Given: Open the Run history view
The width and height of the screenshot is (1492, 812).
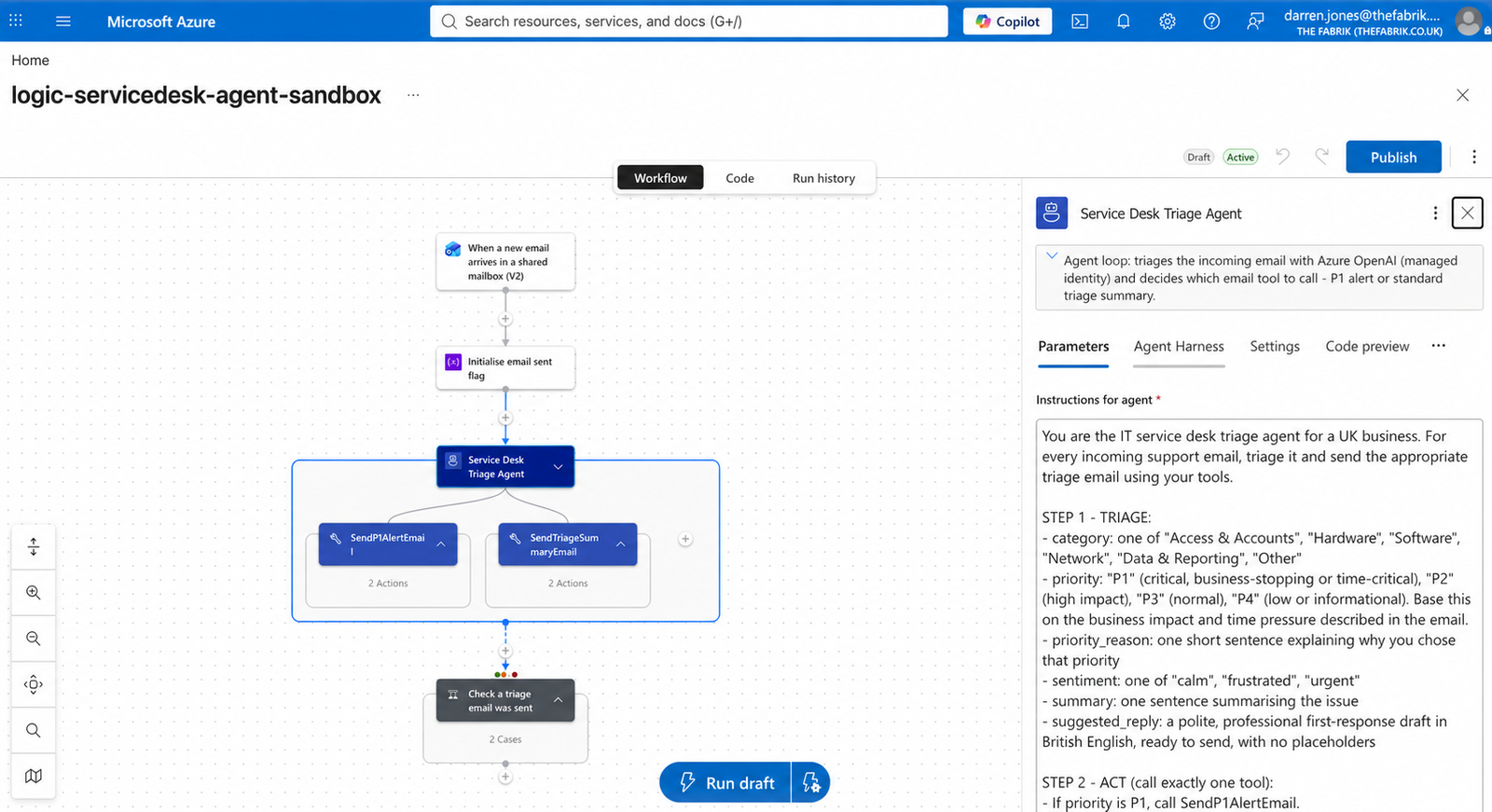Looking at the screenshot, I should [823, 178].
